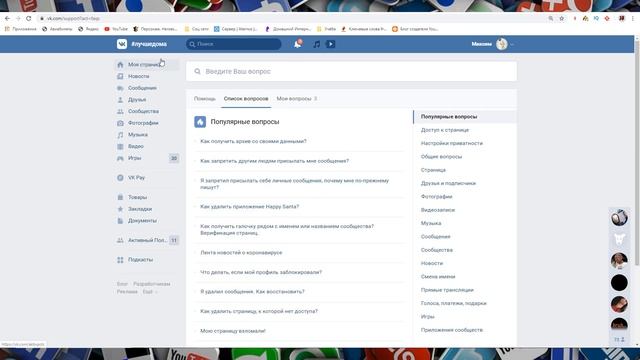Viewport: 640px width, 360px height.
Task: Click the Реклама footer link
Action: click(127, 292)
